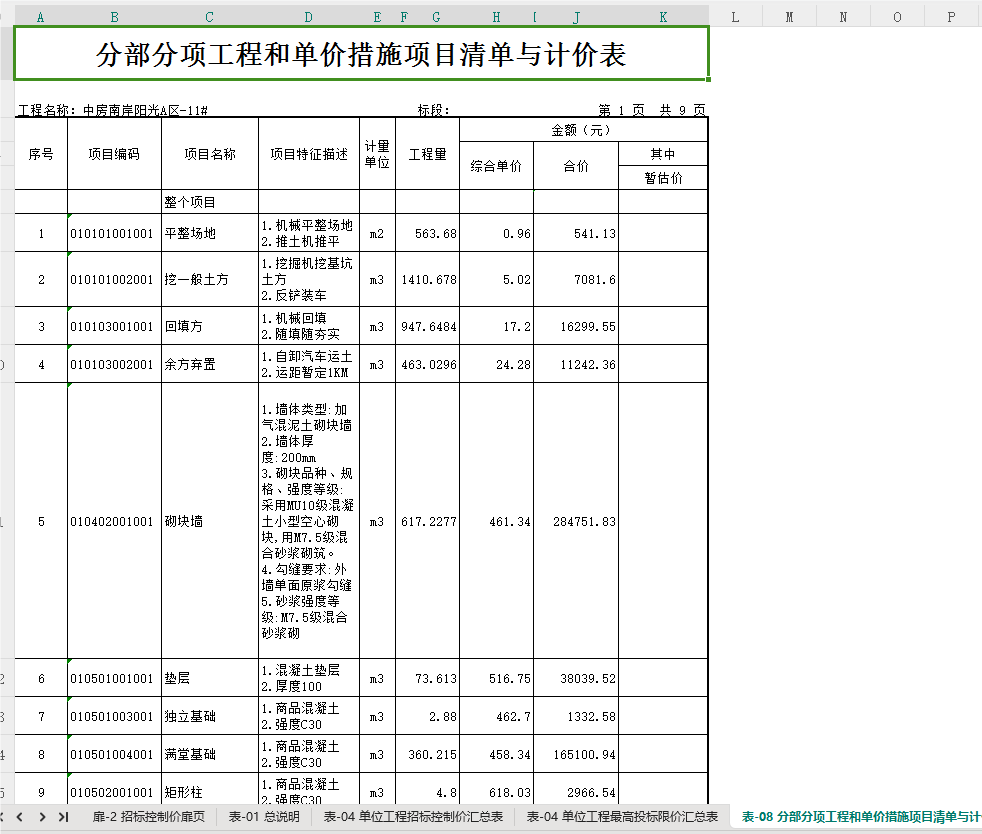
Task: Open sheet tab 表-04 单位工程招标控制价汇总表
Action: 413,816
